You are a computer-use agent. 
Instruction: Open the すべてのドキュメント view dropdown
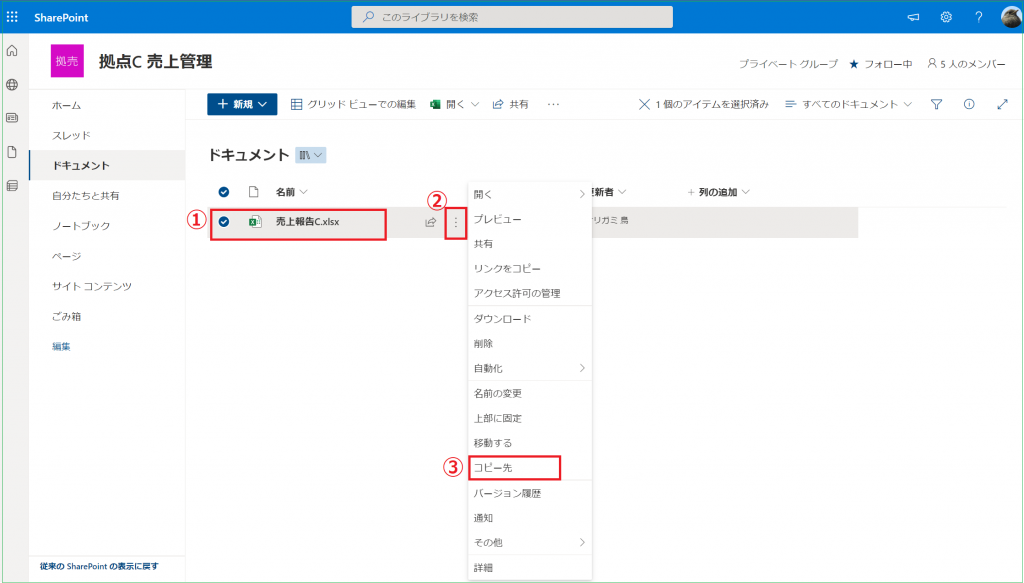849,104
